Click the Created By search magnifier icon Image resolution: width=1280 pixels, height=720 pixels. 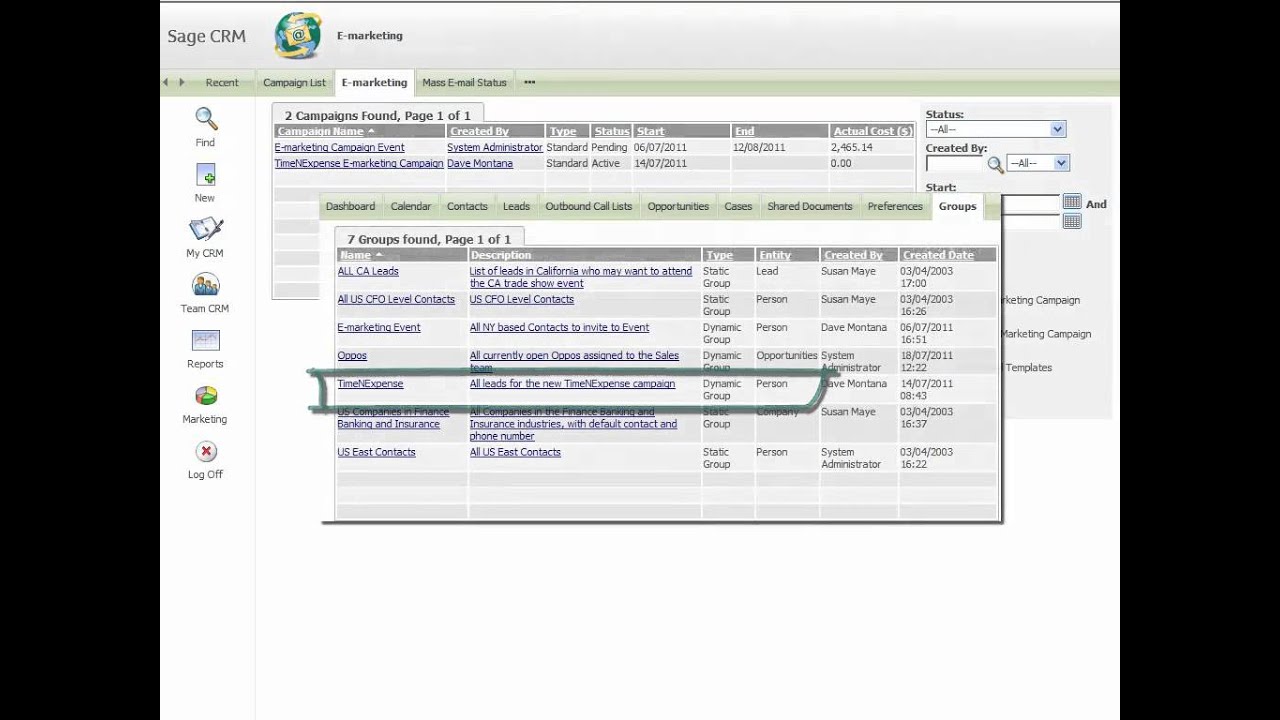pyautogui.click(x=995, y=165)
